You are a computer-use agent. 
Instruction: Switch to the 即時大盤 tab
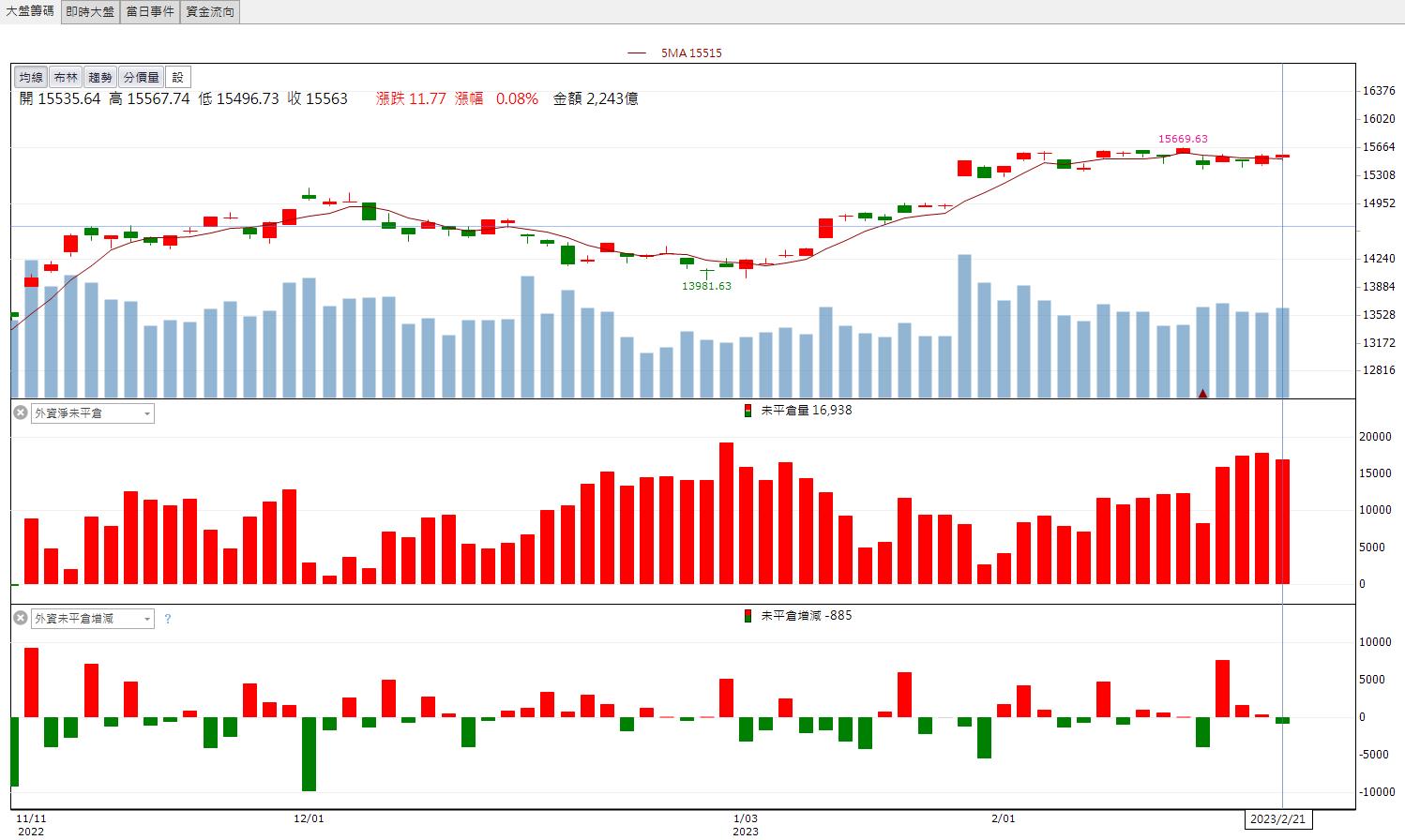[x=91, y=11]
